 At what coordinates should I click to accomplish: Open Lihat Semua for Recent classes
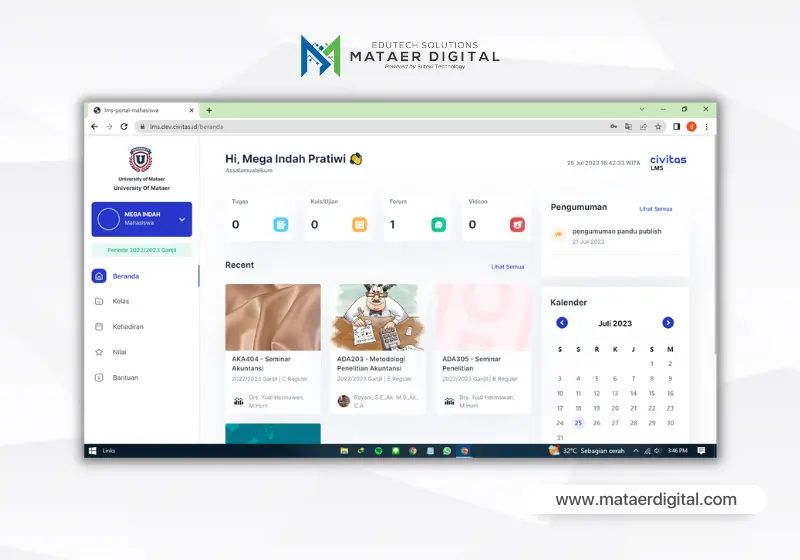pos(508,267)
